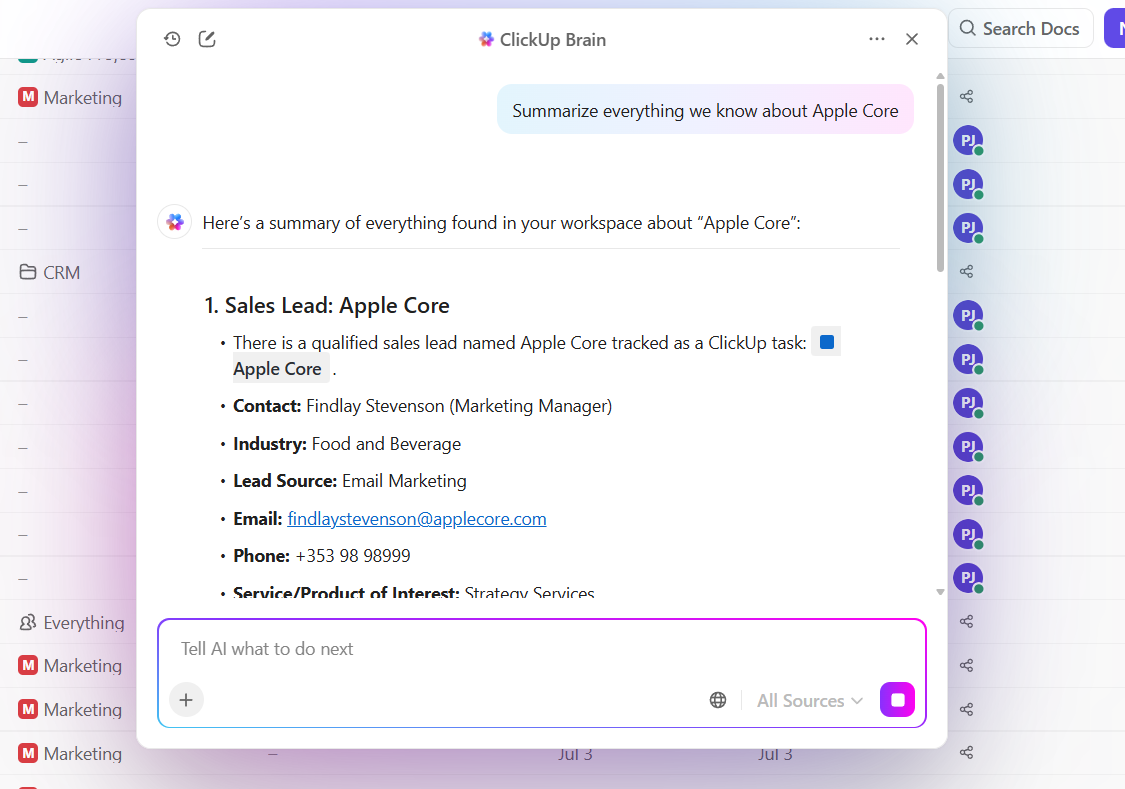Click the 'There is a qualified sales lead' sentence
The height and width of the screenshot is (789, 1125).
coord(520,343)
